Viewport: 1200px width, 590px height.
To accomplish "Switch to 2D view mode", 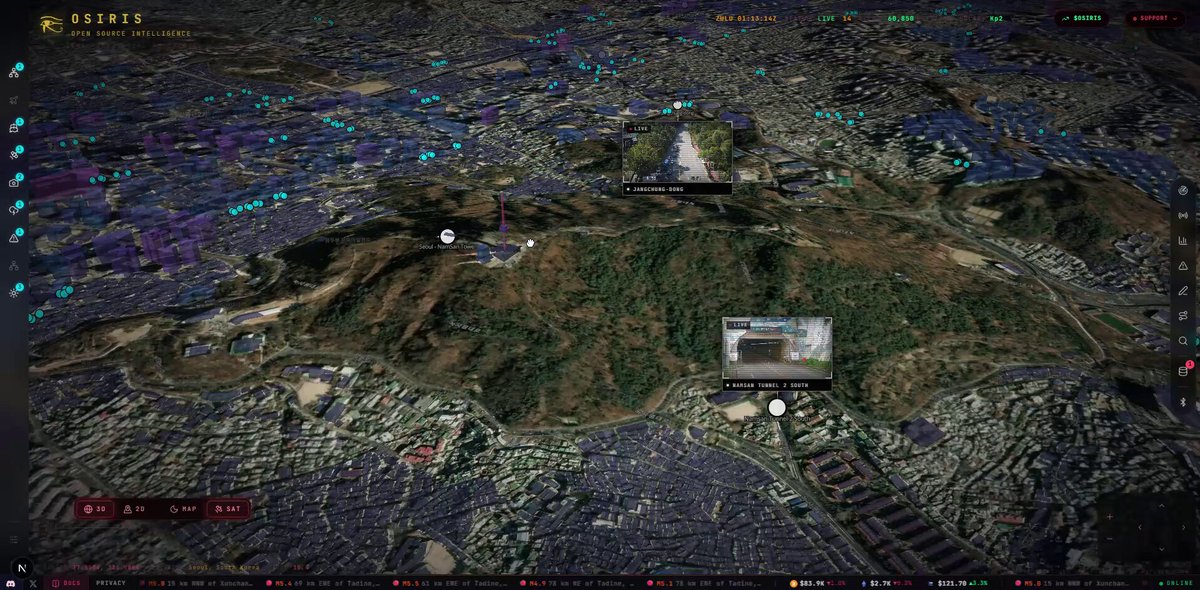I will [135, 509].
